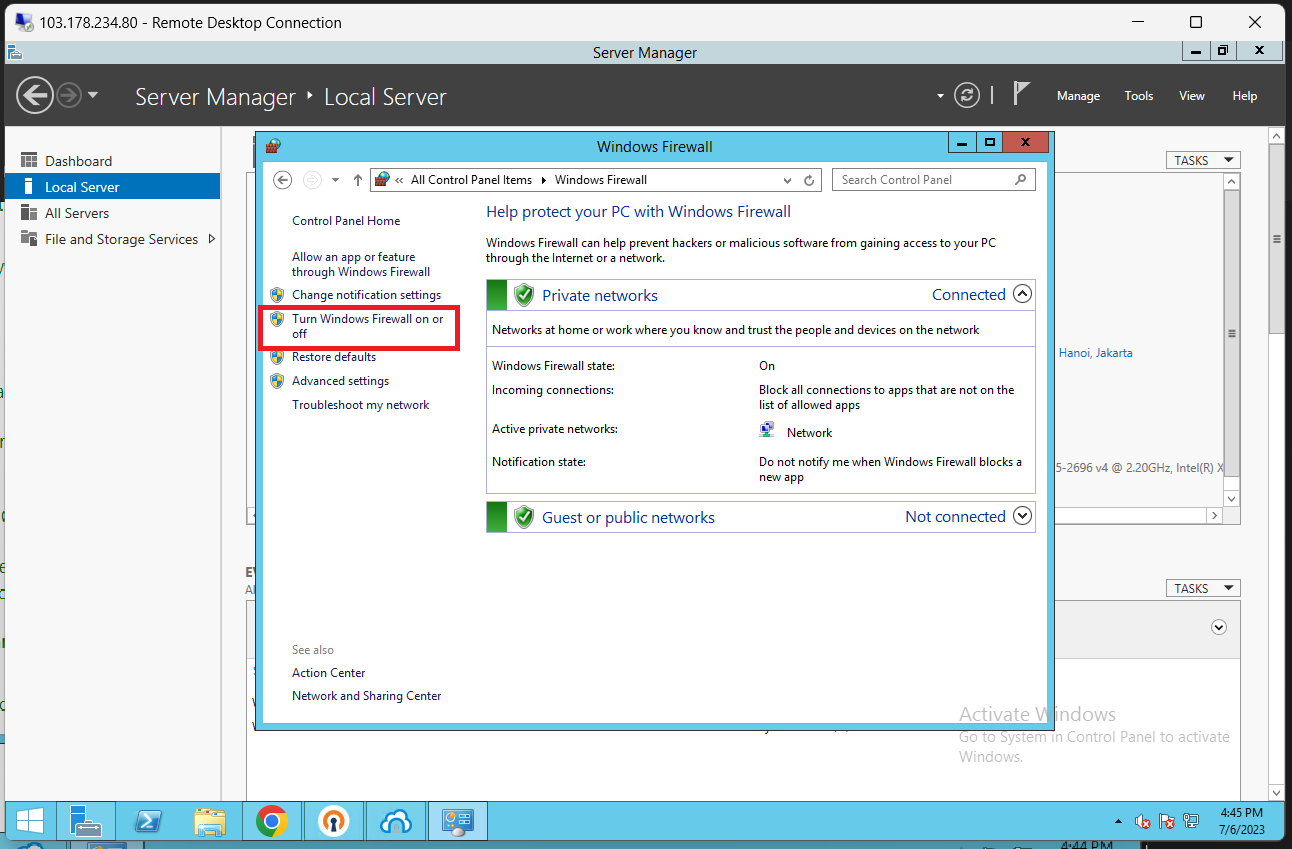Click the shield icon beside Private networks

[x=524, y=295]
